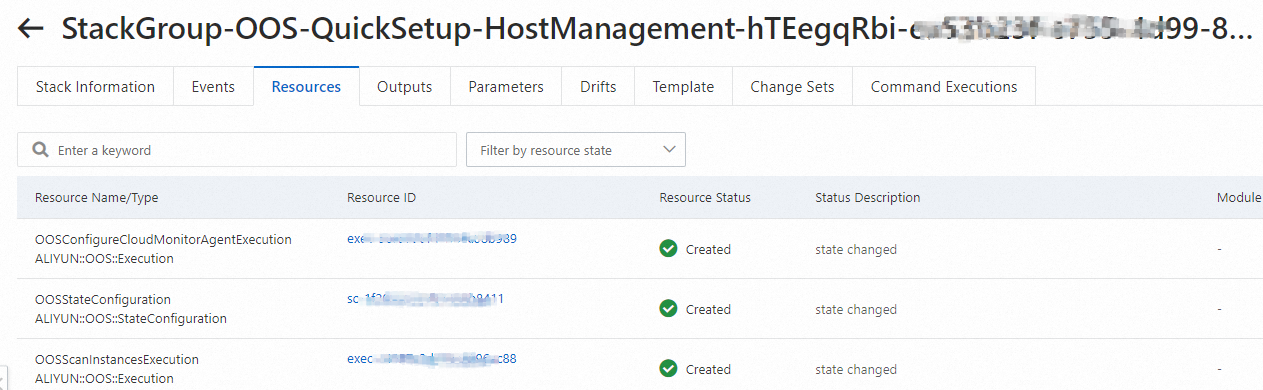Select the OOSScanInstancesExecution resource name
The height and width of the screenshot is (390, 1263).
pos(117,360)
